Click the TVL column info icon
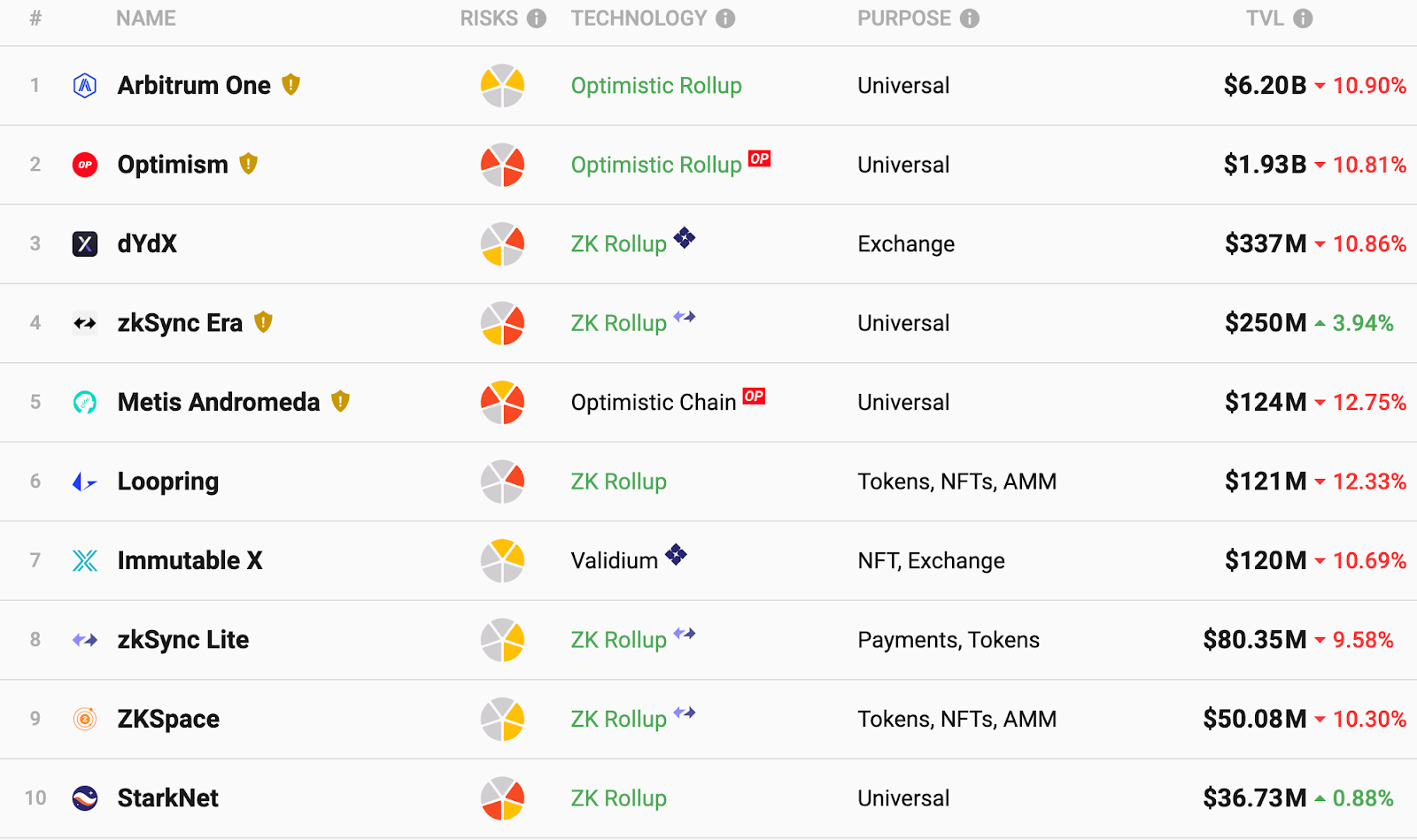 pyautogui.click(x=1303, y=19)
